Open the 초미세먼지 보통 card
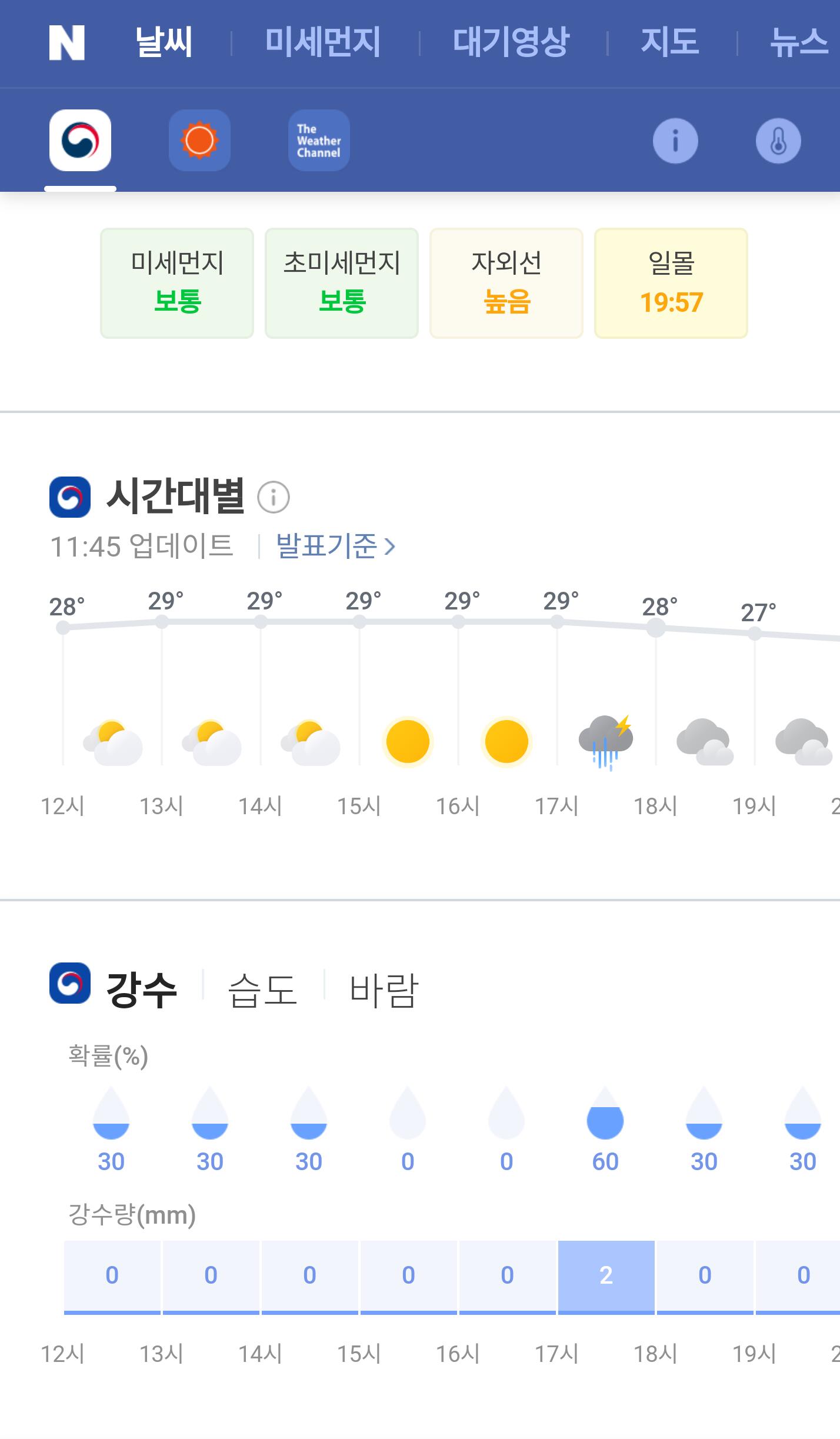 tap(342, 283)
